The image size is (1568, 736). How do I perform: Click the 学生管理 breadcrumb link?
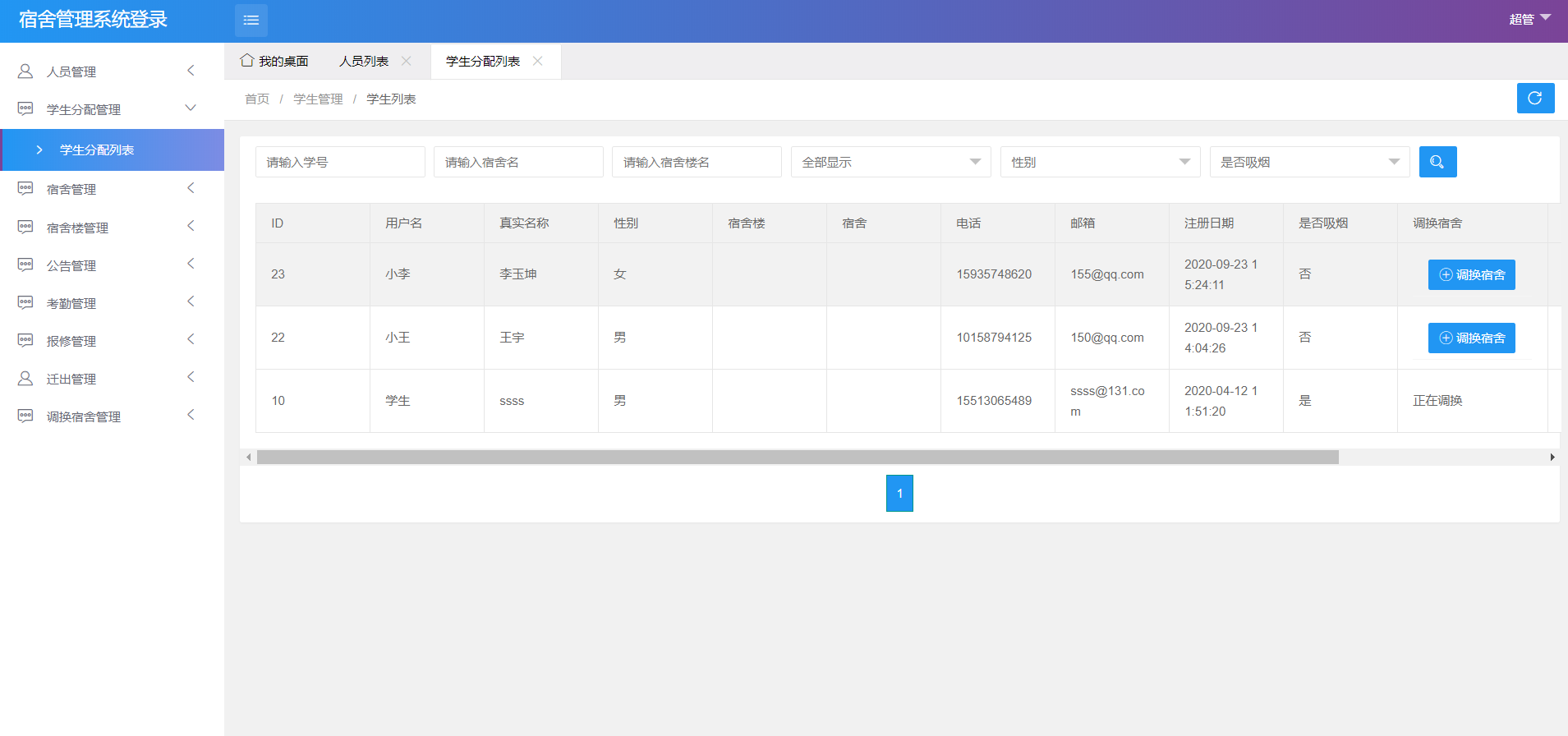[318, 99]
